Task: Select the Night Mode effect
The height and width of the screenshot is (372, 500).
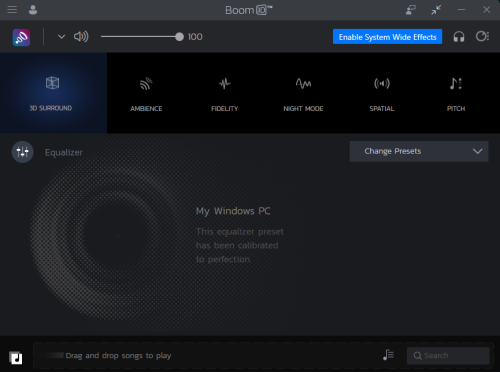Action: pos(303,93)
